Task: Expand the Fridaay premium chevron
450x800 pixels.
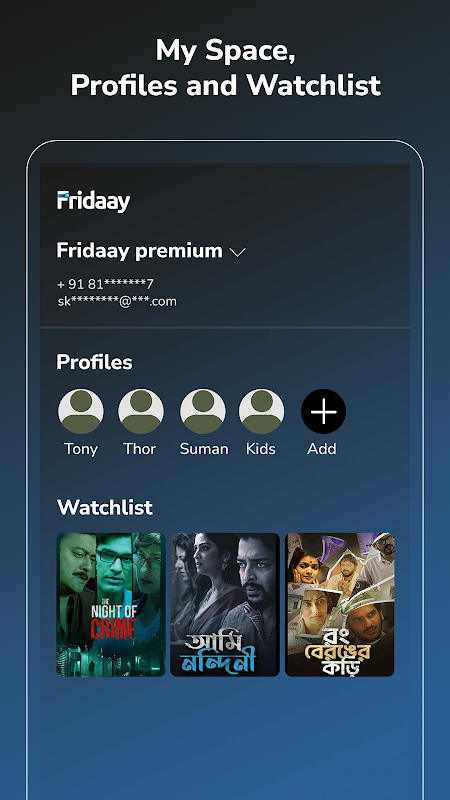Action: tap(238, 252)
